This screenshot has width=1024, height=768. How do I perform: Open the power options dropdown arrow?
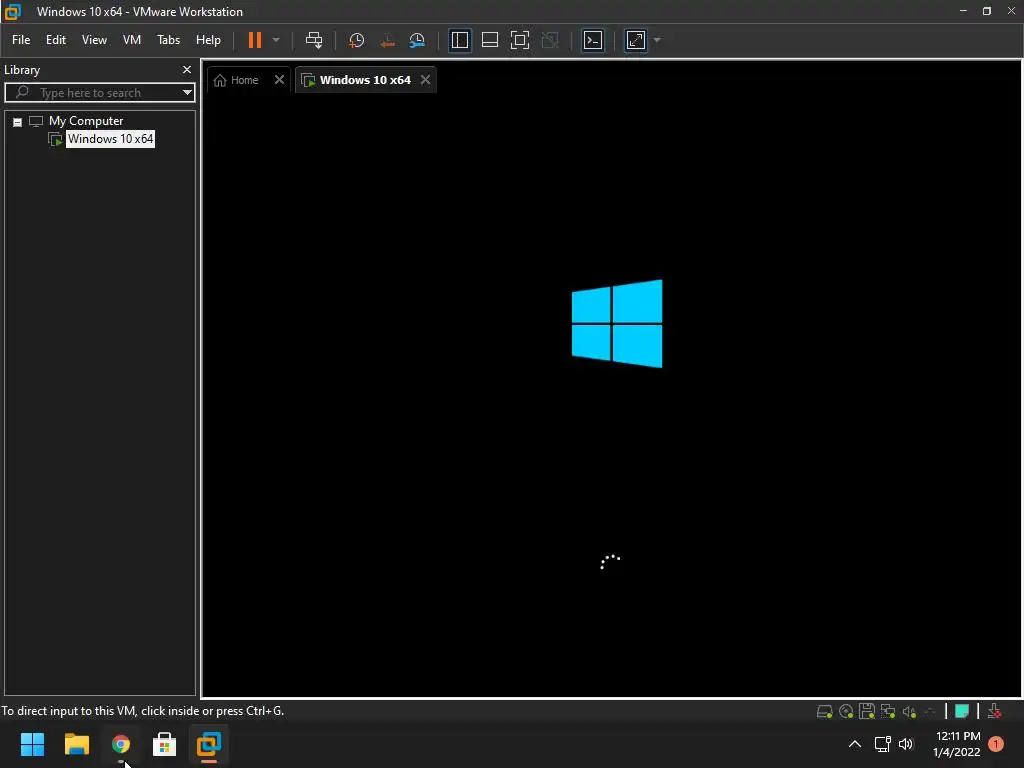[276, 40]
